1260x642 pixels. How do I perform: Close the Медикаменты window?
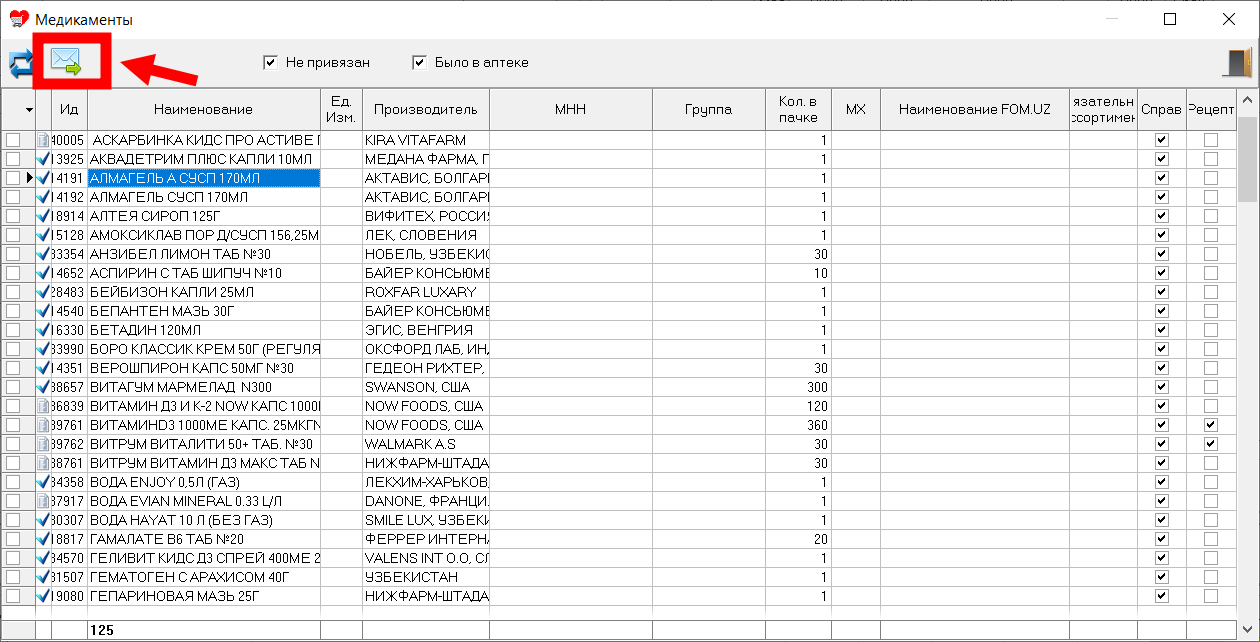[1229, 19]
